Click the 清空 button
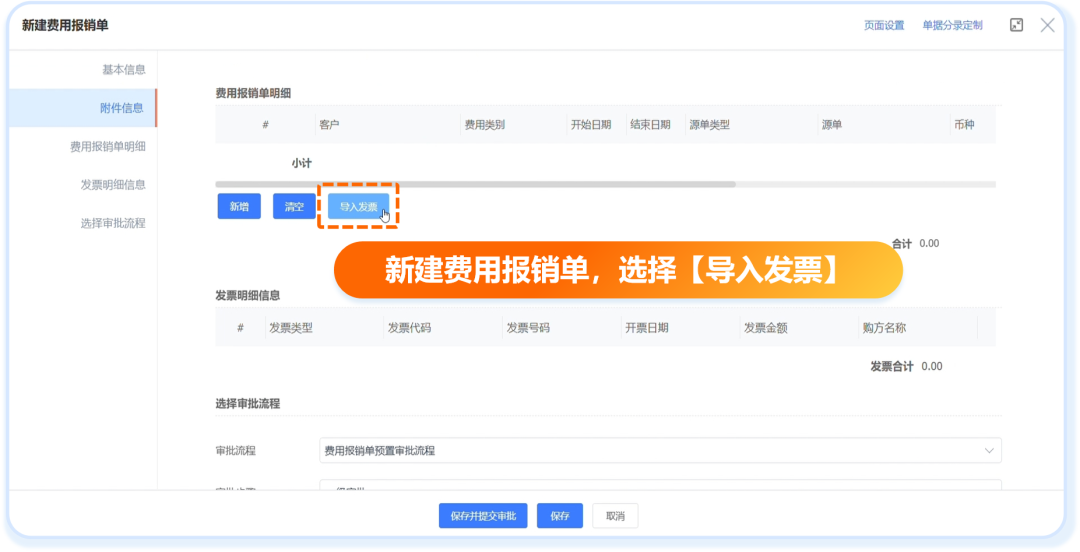The width and height of the screenshot is (1080, 552). tap(294, 207)
